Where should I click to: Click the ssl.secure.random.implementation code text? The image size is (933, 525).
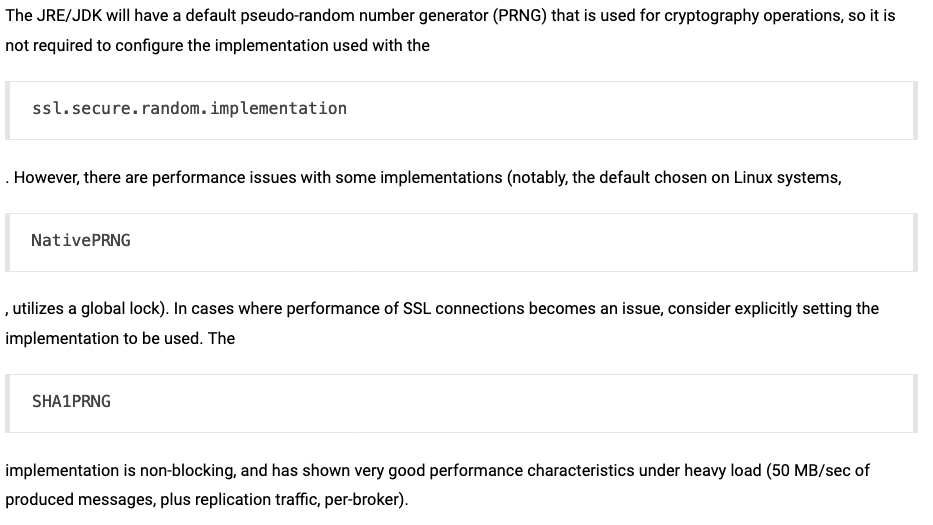click(189, 109)
